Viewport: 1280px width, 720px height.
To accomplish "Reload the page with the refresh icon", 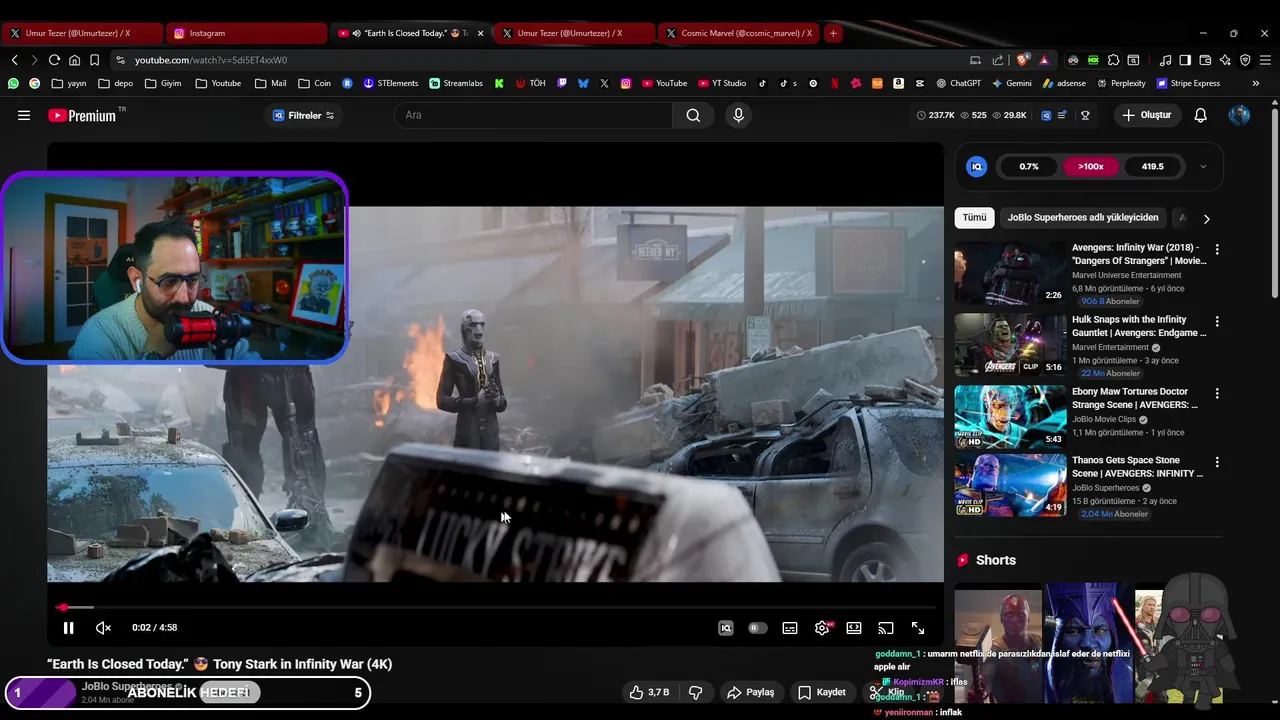I will click(54, 60).
